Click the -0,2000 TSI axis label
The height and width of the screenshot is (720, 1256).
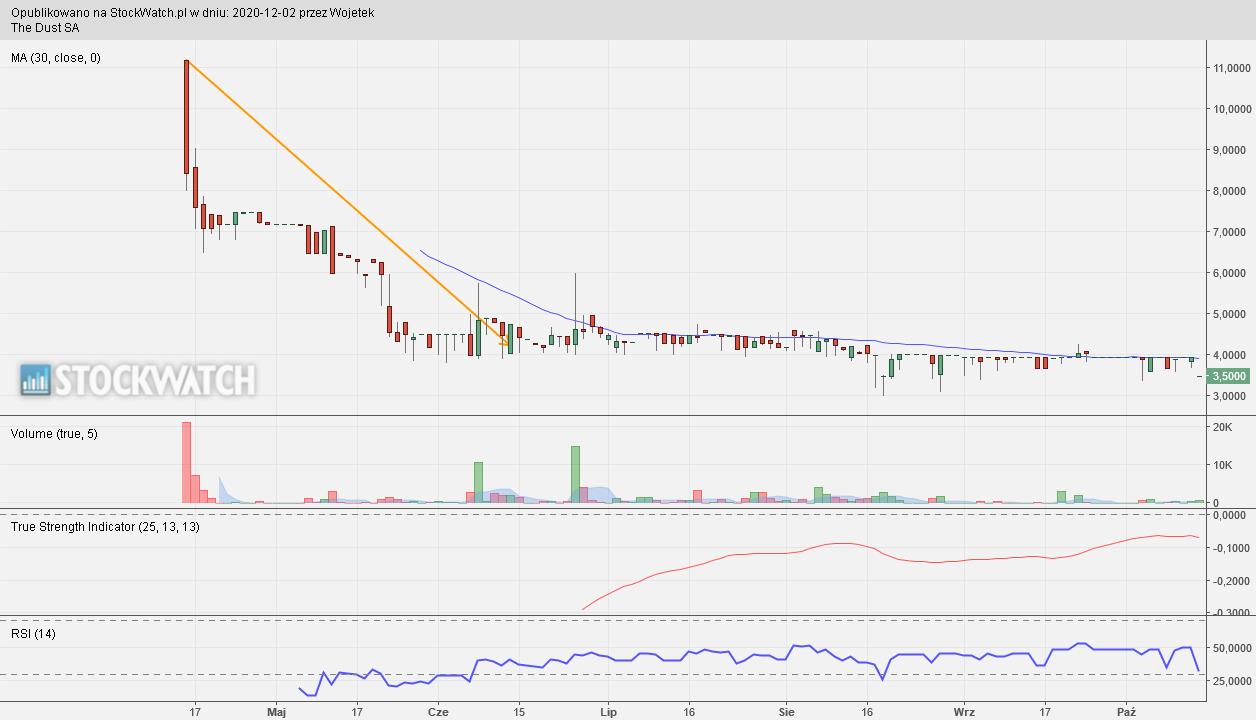click(1231, 581)
